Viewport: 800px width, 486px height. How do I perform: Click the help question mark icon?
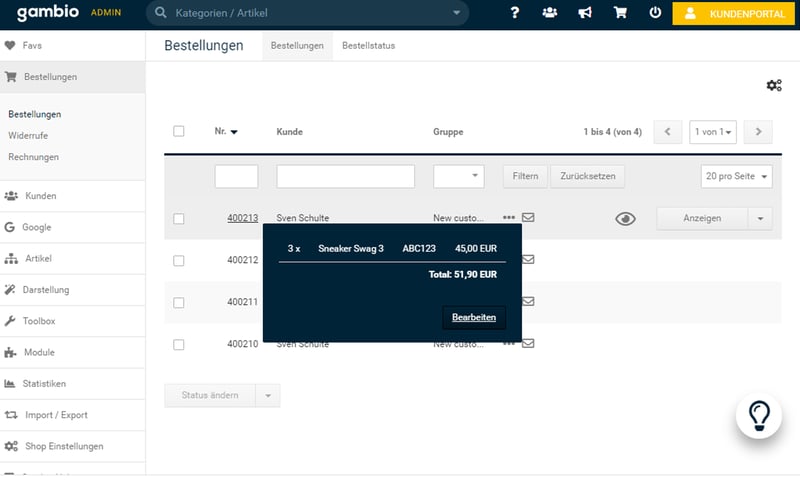[x=515, y=13]
